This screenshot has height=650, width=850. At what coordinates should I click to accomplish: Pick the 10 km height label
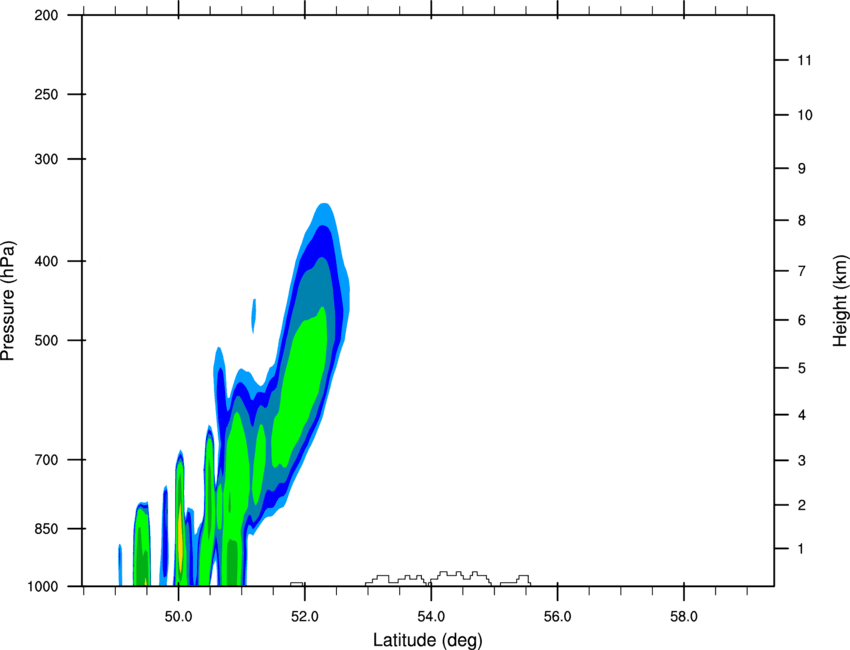[805, 115]
